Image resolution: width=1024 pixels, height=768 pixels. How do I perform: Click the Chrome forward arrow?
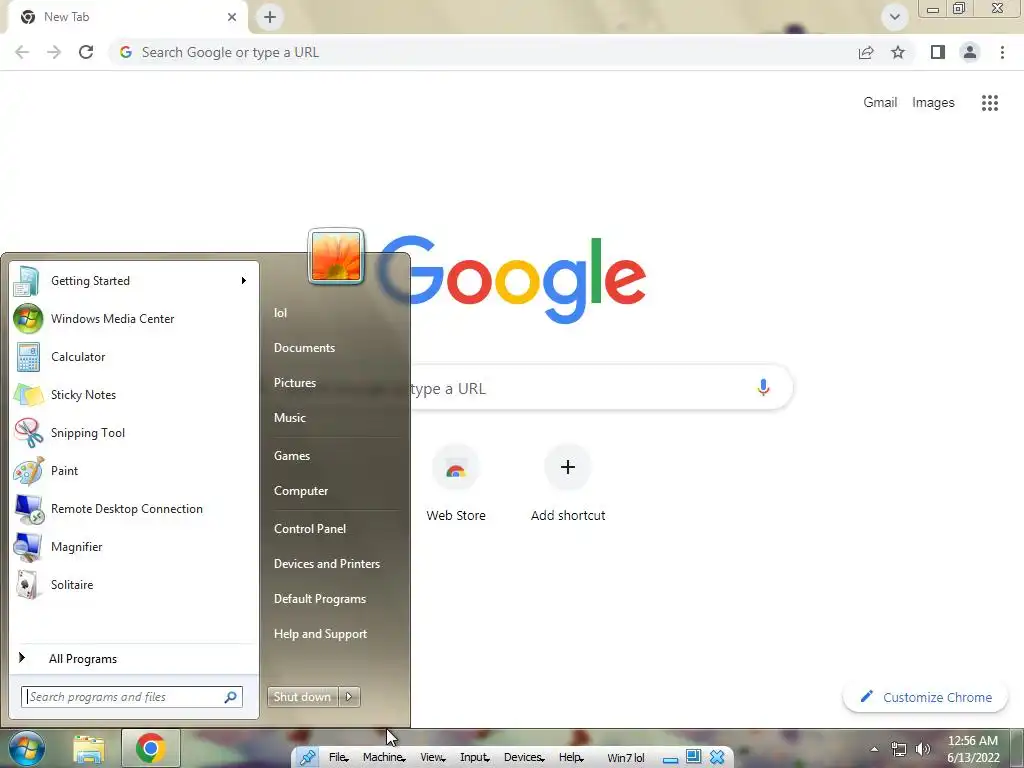(54, 52)
